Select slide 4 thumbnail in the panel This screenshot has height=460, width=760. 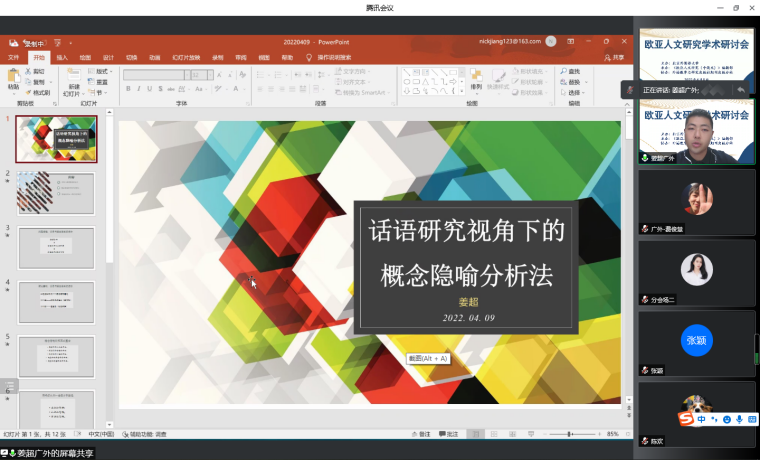(56, 301)
